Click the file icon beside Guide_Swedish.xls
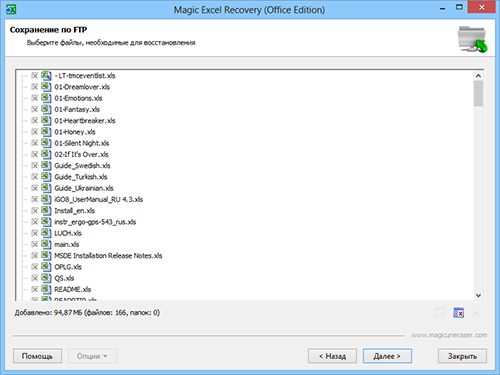This screenshot has height=375, width=500. pos(46,165)
